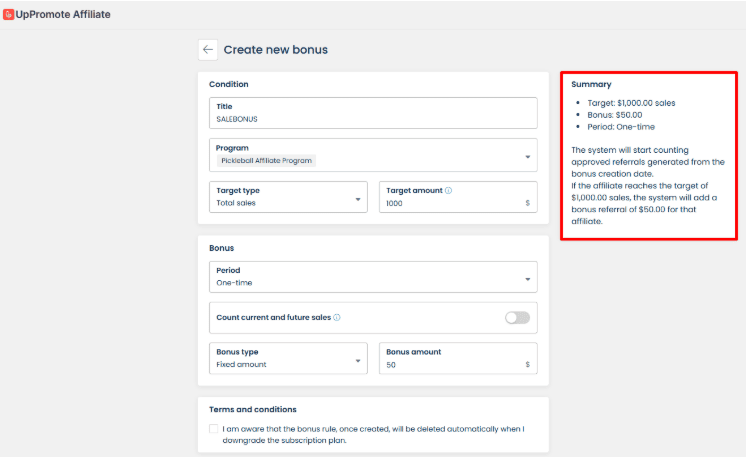Click the Bonus amount field showing 50
The image size is (746, 458).
tap(450, 365)
